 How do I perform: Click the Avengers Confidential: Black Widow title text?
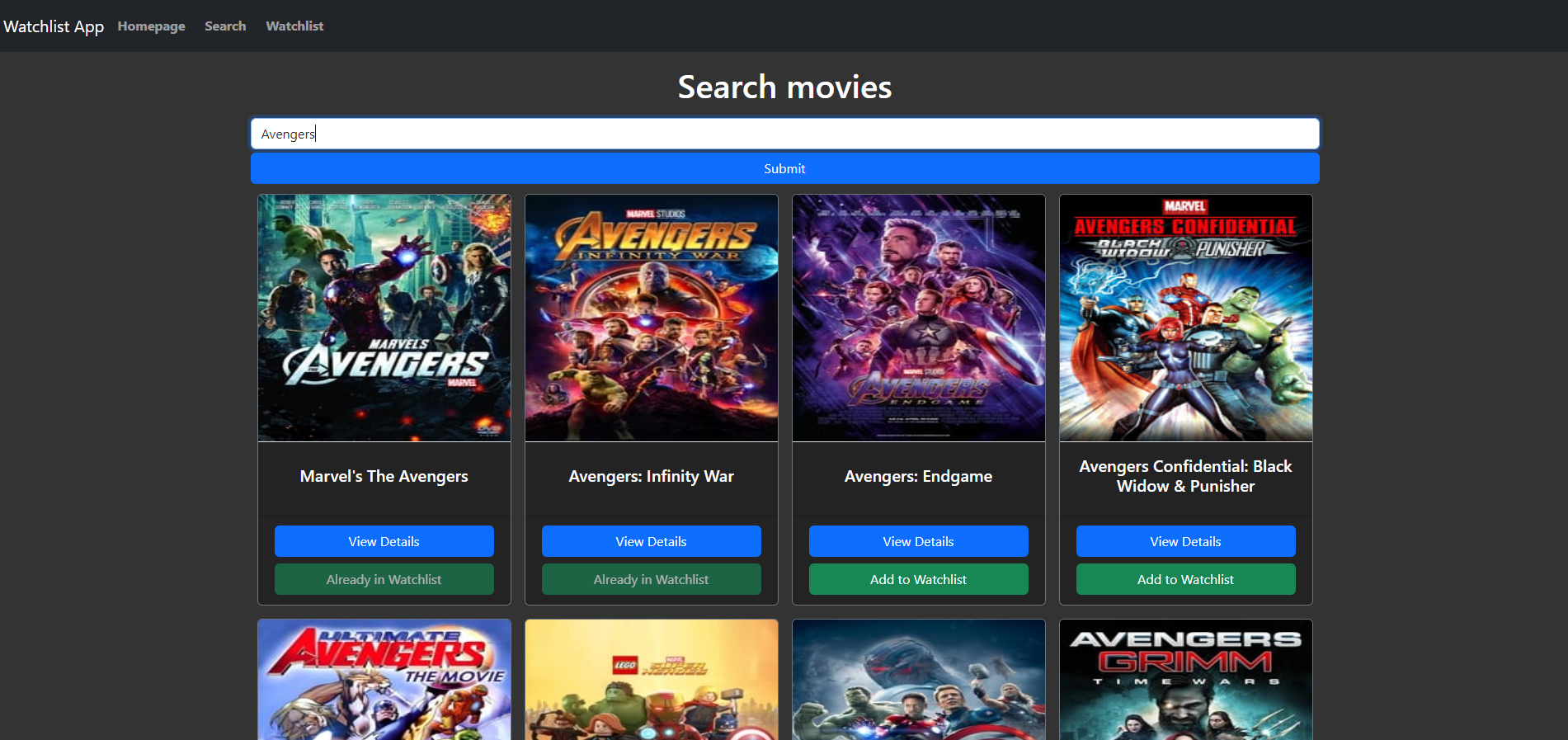coord(1185,476)
